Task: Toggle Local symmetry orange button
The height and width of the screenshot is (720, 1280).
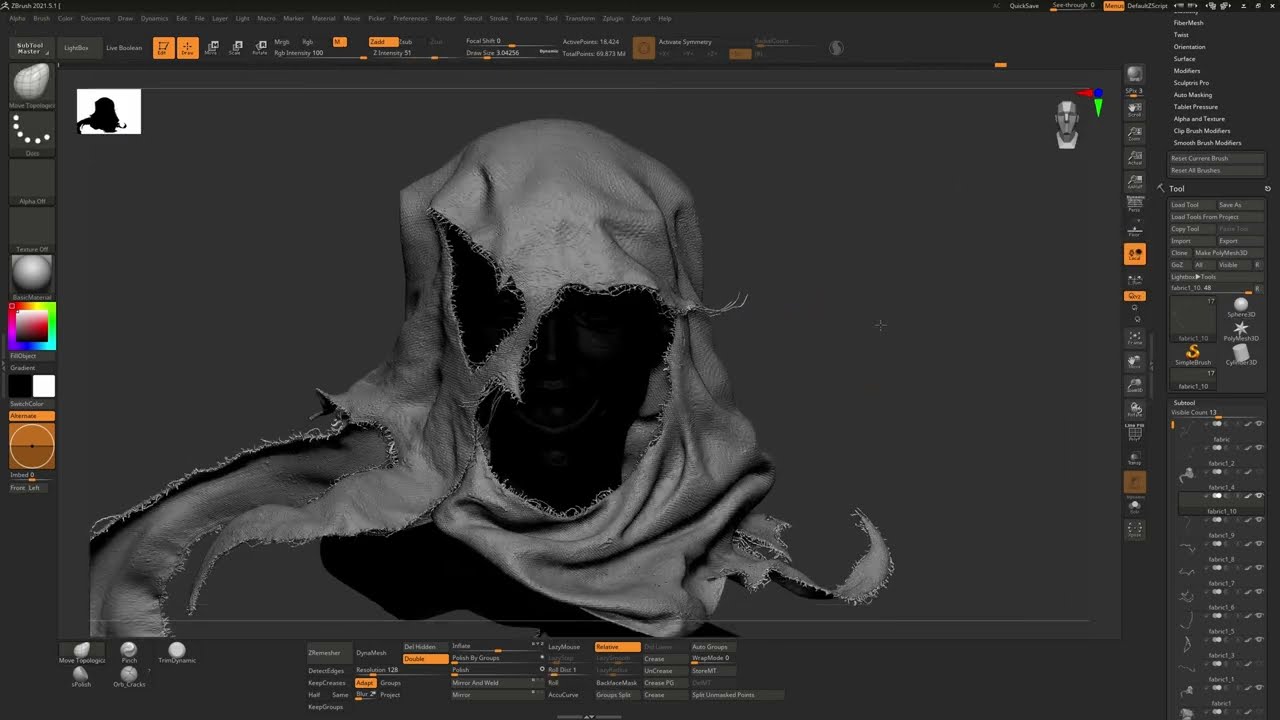Action: pyautogui.click(x=1134, y=254)
